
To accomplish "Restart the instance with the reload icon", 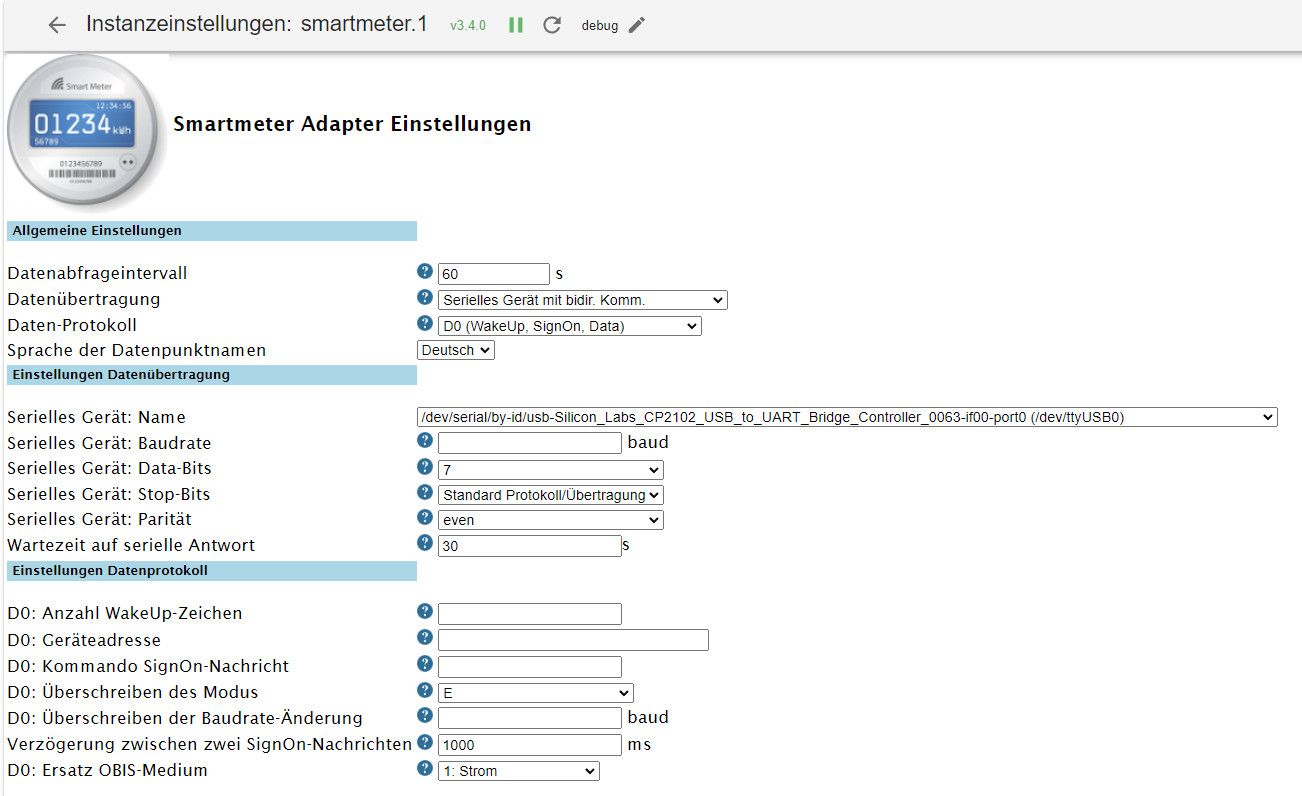I will (552, 25).
